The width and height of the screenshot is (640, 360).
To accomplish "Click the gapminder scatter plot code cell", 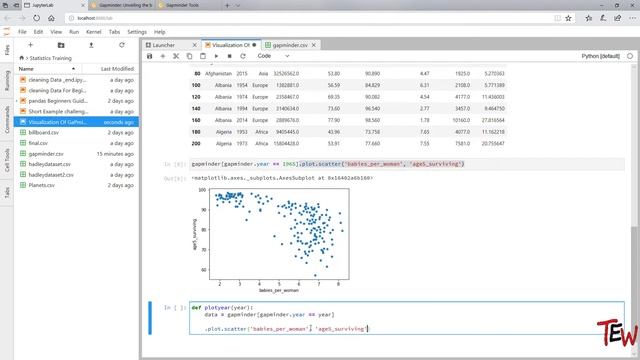I will click(407, 164).
